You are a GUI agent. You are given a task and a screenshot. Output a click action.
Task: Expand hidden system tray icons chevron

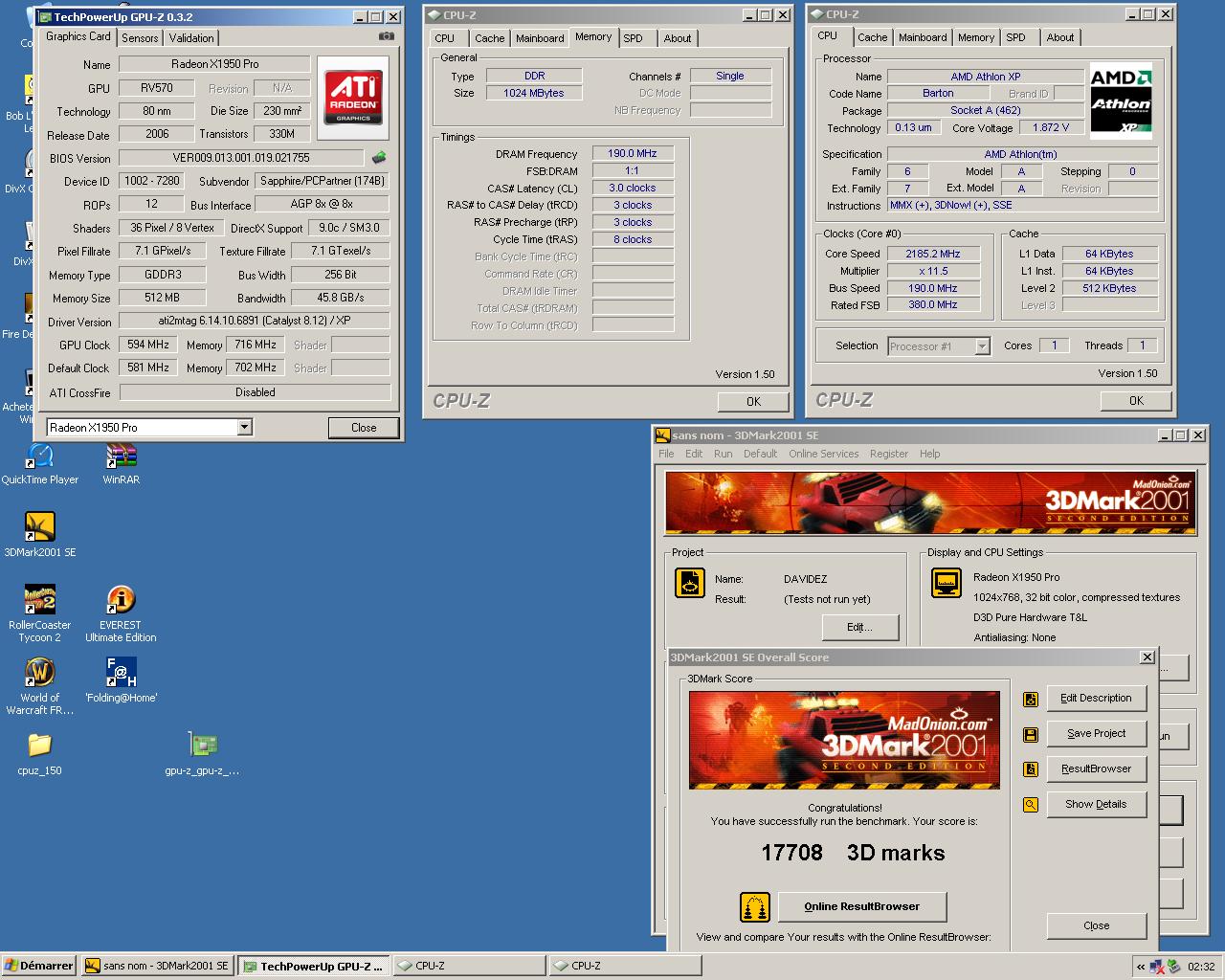[1141, 967]
